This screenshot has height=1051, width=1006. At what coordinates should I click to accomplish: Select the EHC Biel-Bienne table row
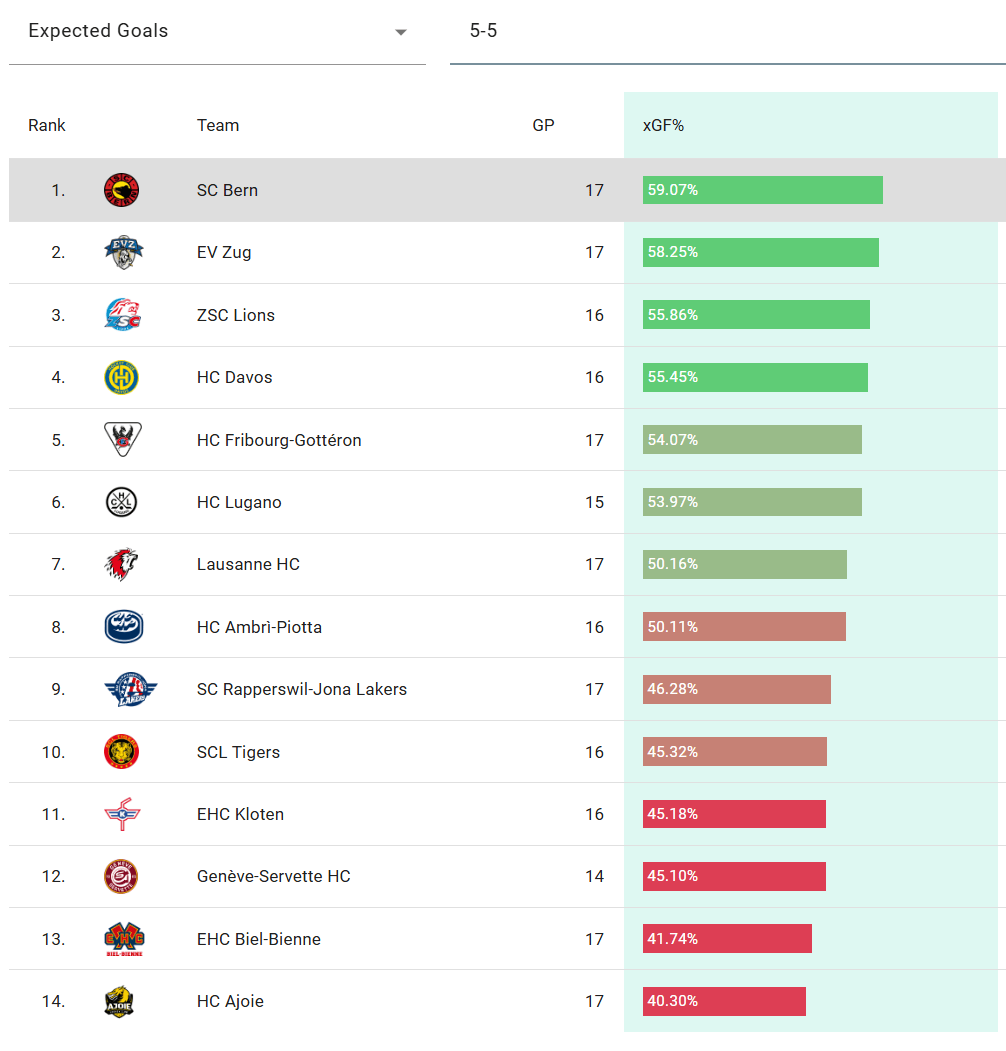pos(400,939)
